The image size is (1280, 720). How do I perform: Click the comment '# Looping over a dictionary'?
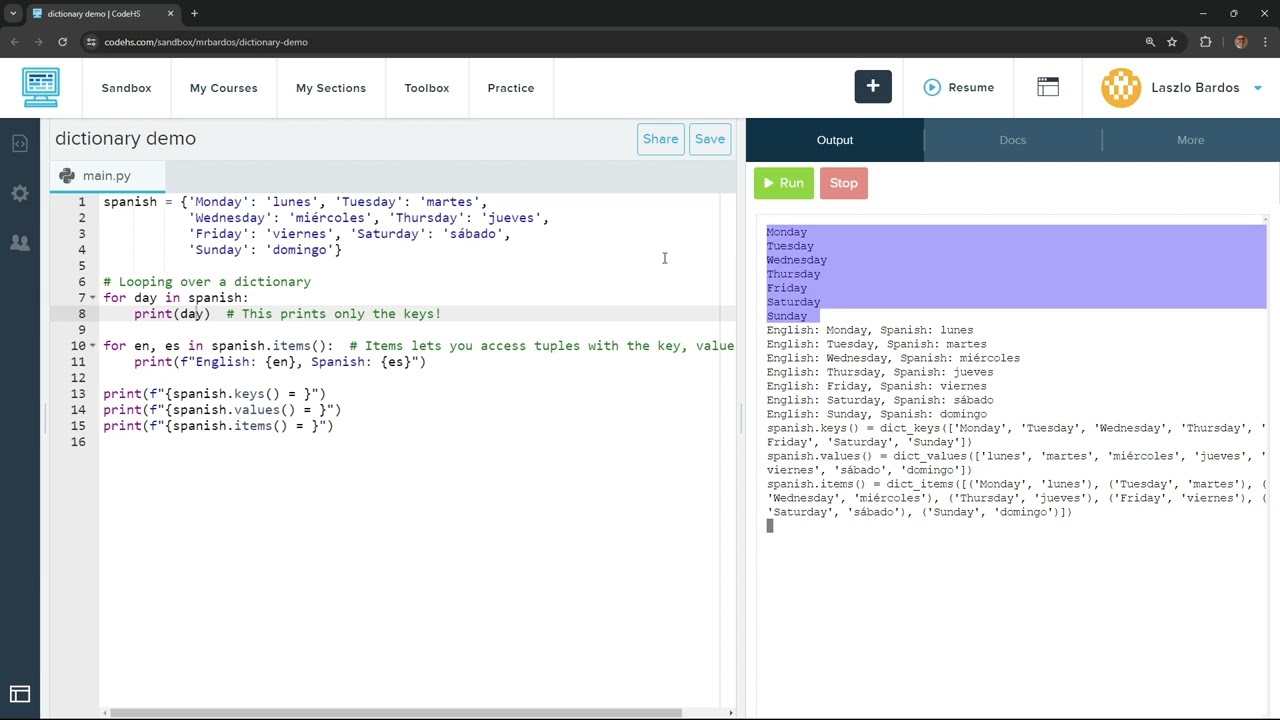(x=207, y=282)
